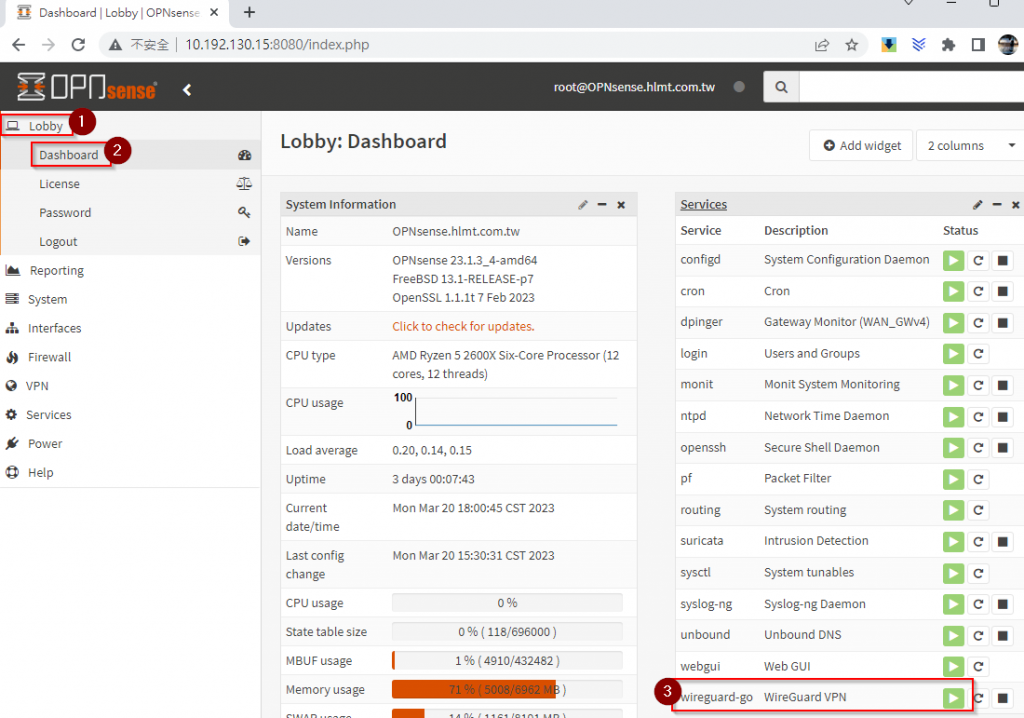Viewport: 1024px width, 718px height.
Task: Minimize the System Information widget
Action: pos(602,204)
